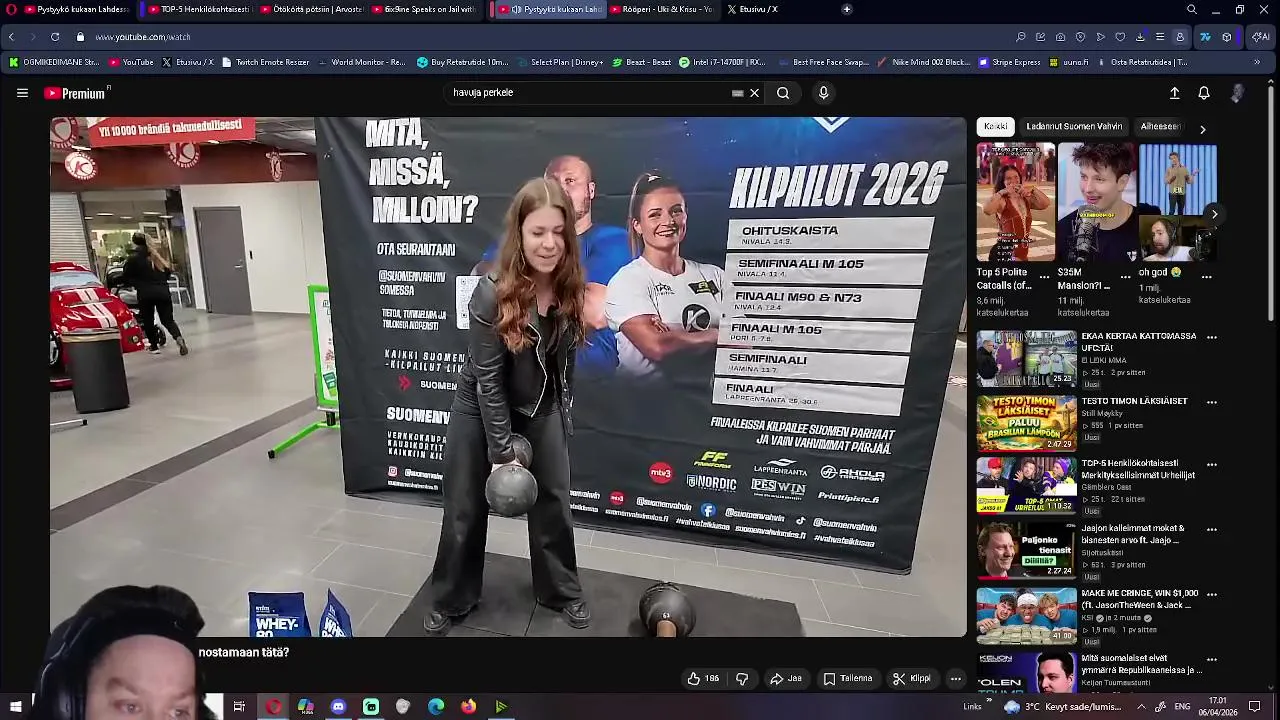Focus the YouTube search field showing 'havuja perkele'
The height and width of the screenshot is (720, 1280).
590,93
